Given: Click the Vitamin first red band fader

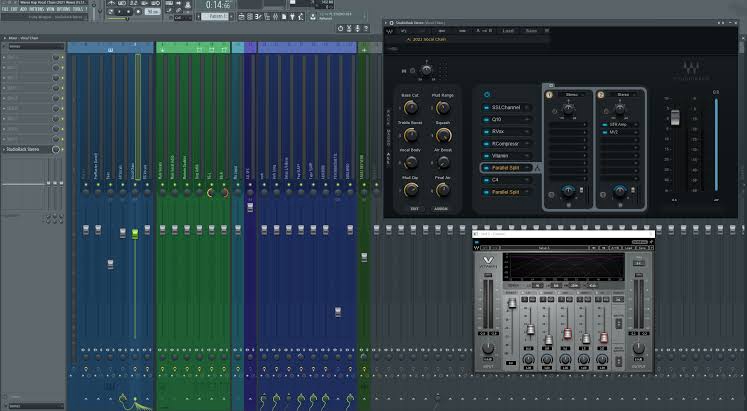Looking at the screenshot, I should click(567, 333).
